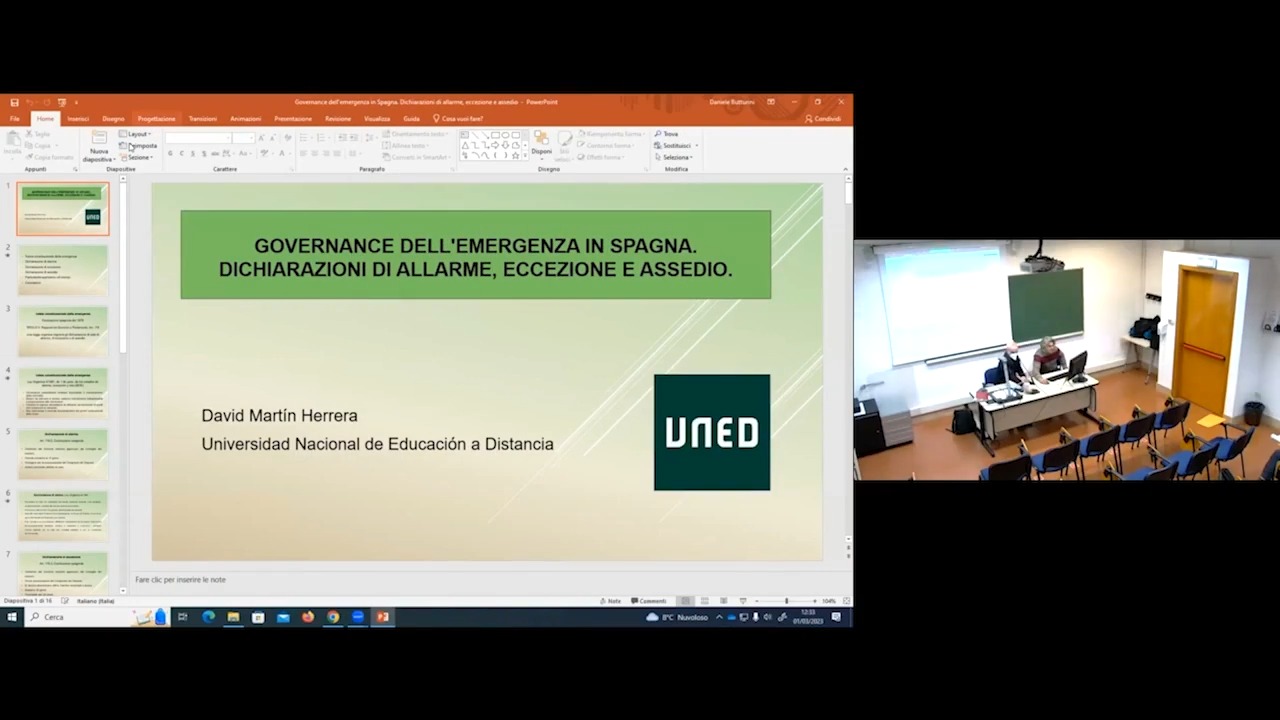Click the Disponi arrange button
The height and width of the screenshot is (720, 1280).
541,146
